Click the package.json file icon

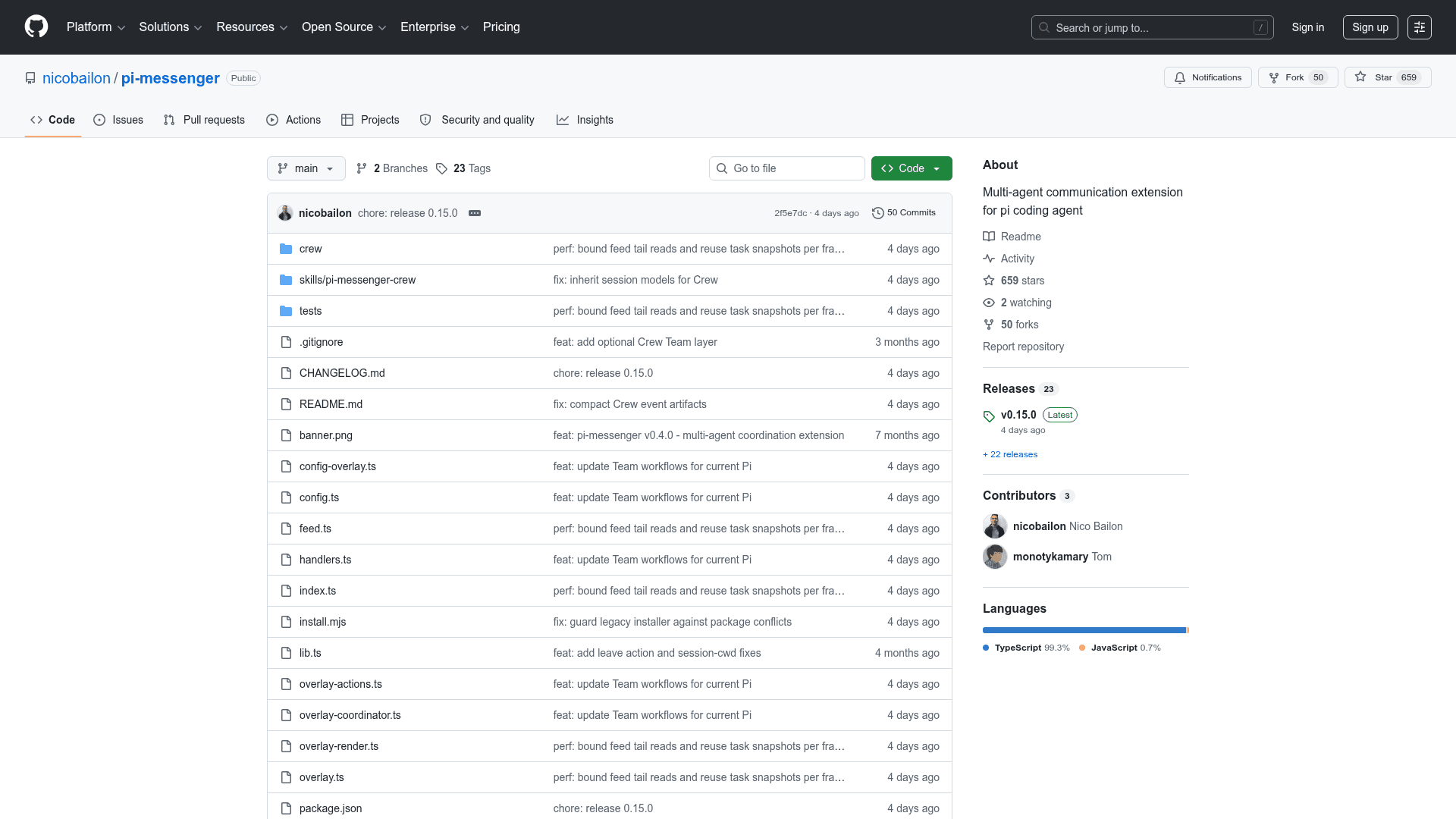coord(286,808)
